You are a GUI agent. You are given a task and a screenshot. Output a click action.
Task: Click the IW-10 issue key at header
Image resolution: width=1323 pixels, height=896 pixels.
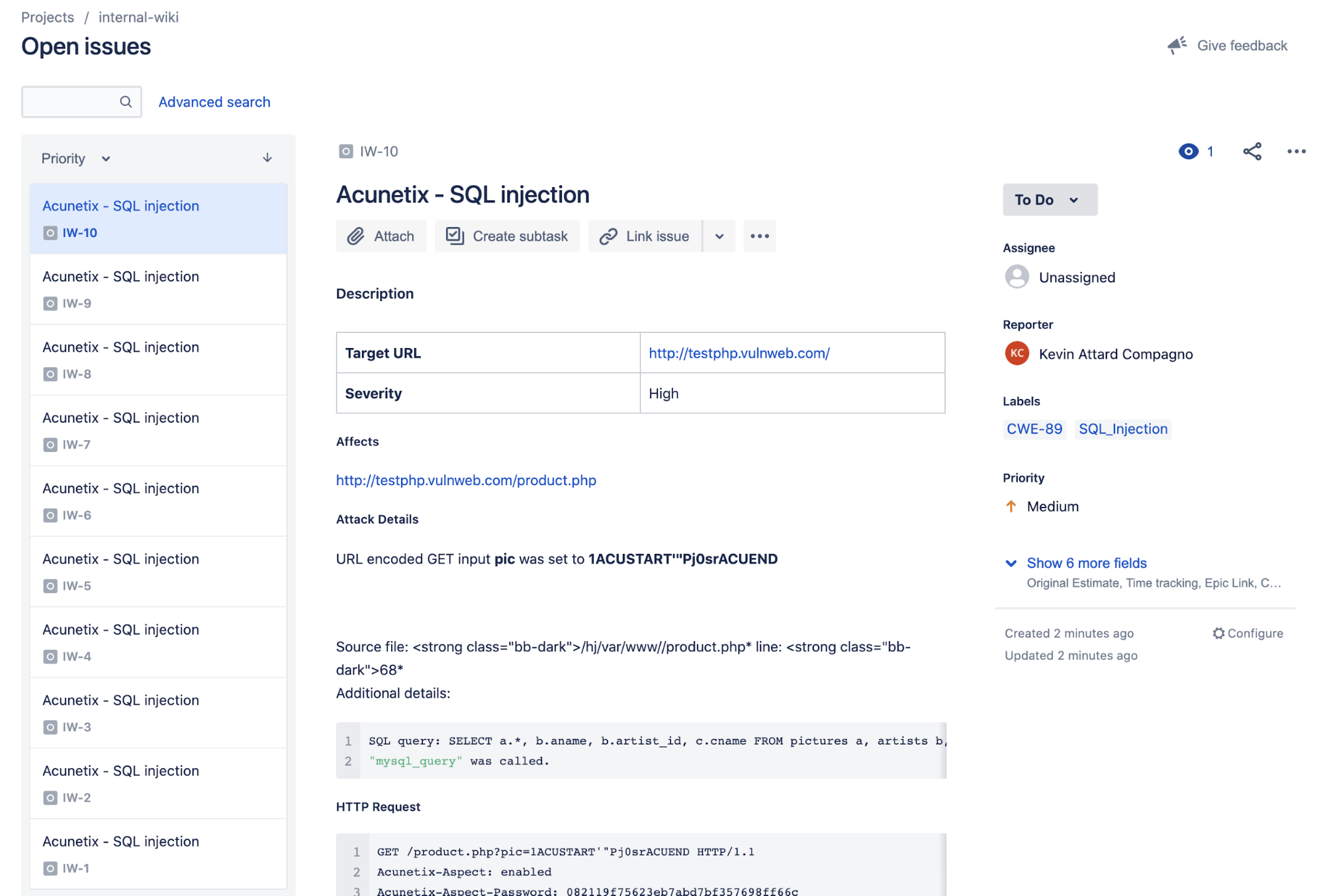[x=379, y=152]
